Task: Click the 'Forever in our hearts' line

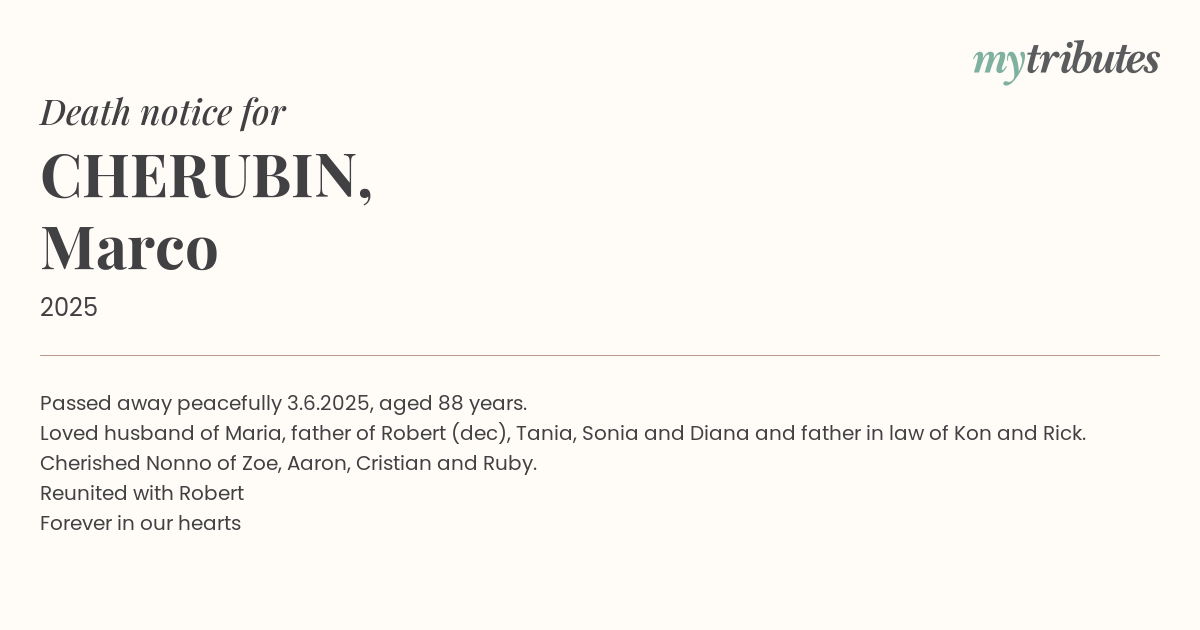Action: [140, 523]
